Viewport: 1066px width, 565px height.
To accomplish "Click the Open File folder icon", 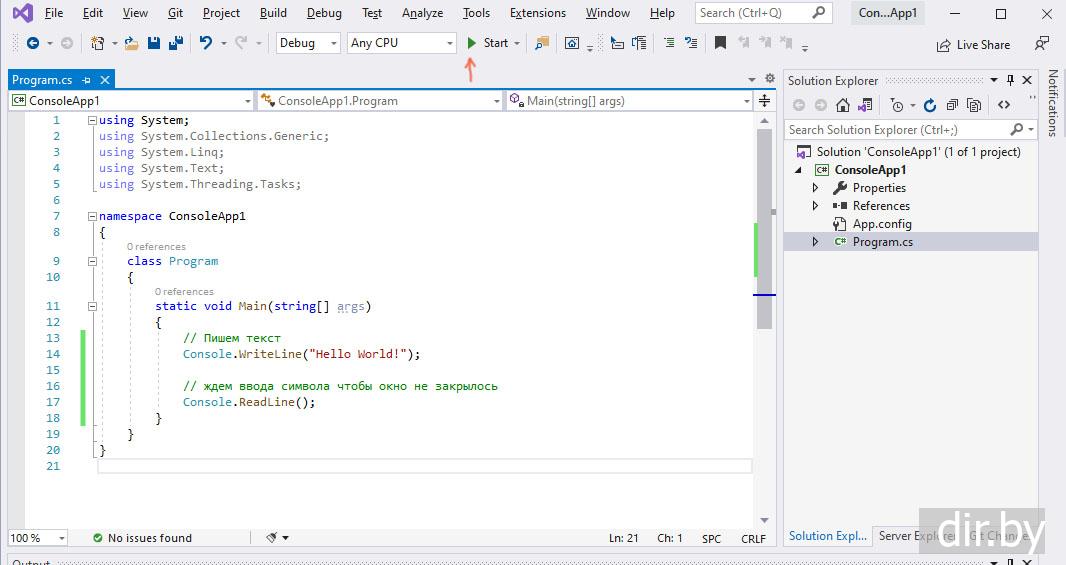I will pos(131,43).
